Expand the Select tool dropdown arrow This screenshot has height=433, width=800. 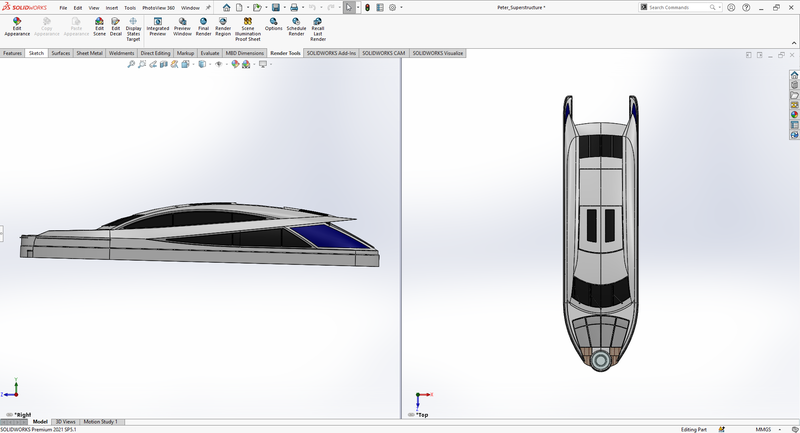[357, 8]
